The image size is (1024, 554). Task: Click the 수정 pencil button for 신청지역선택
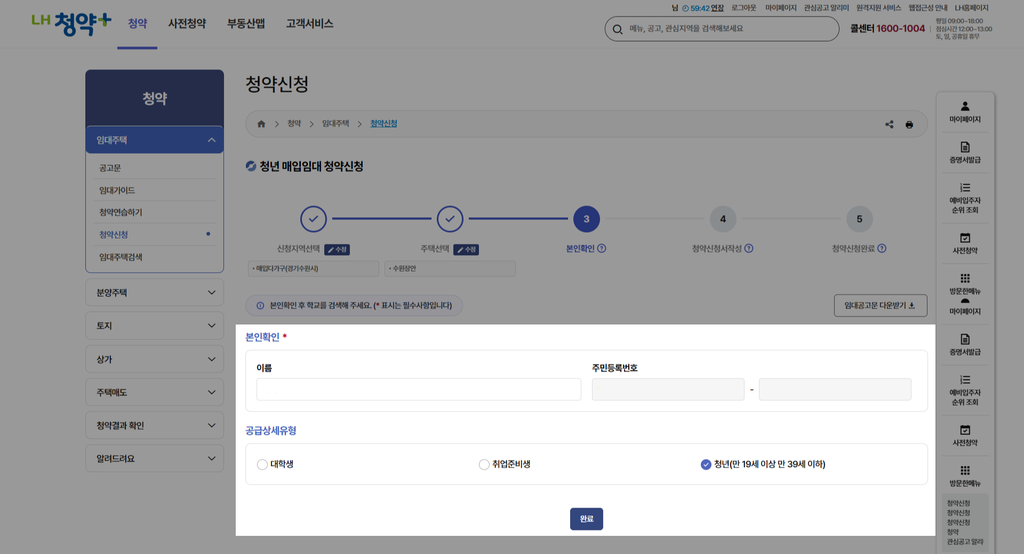(x=337, y=250)
